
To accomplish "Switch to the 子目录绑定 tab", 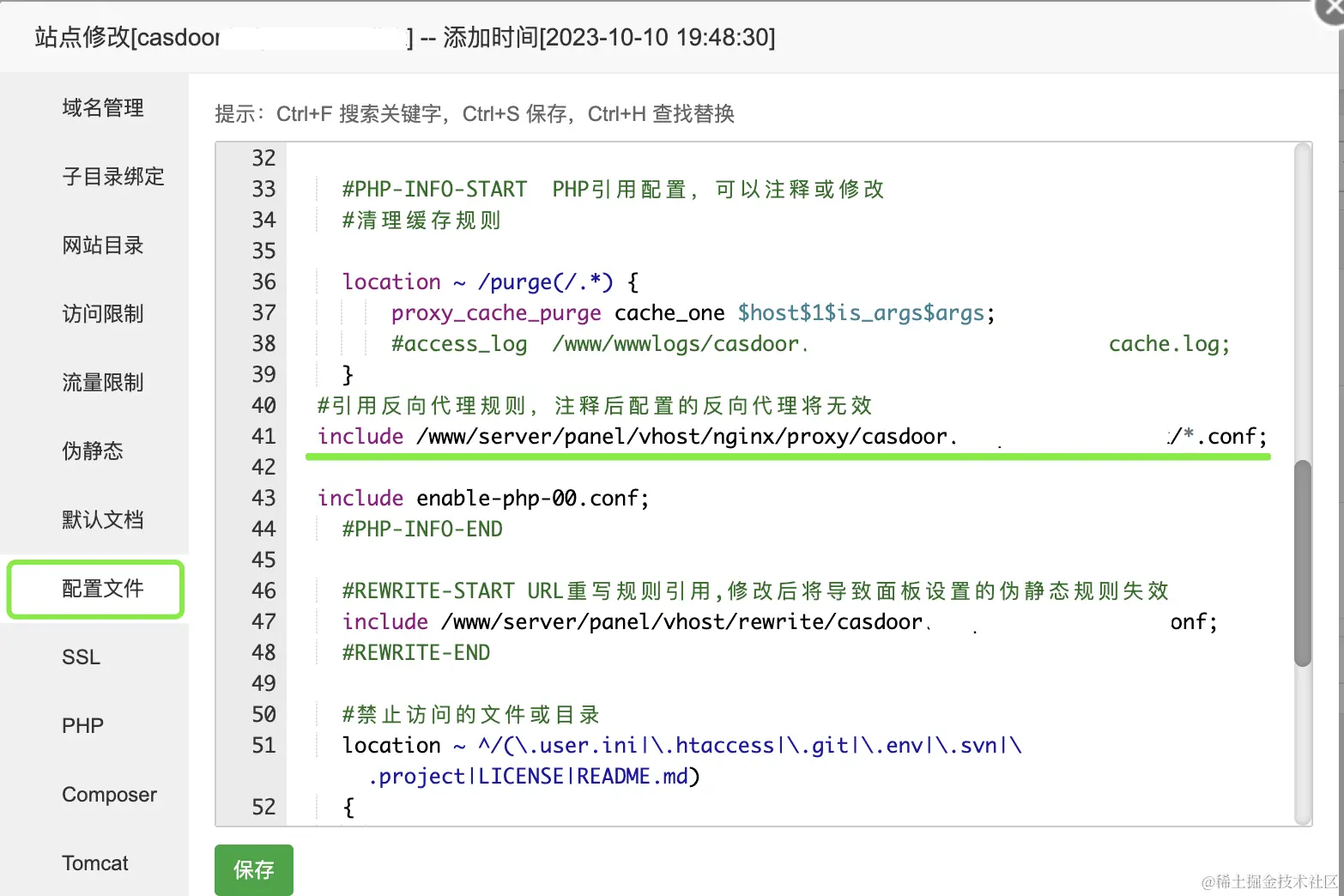I will (x=112, y=177).
